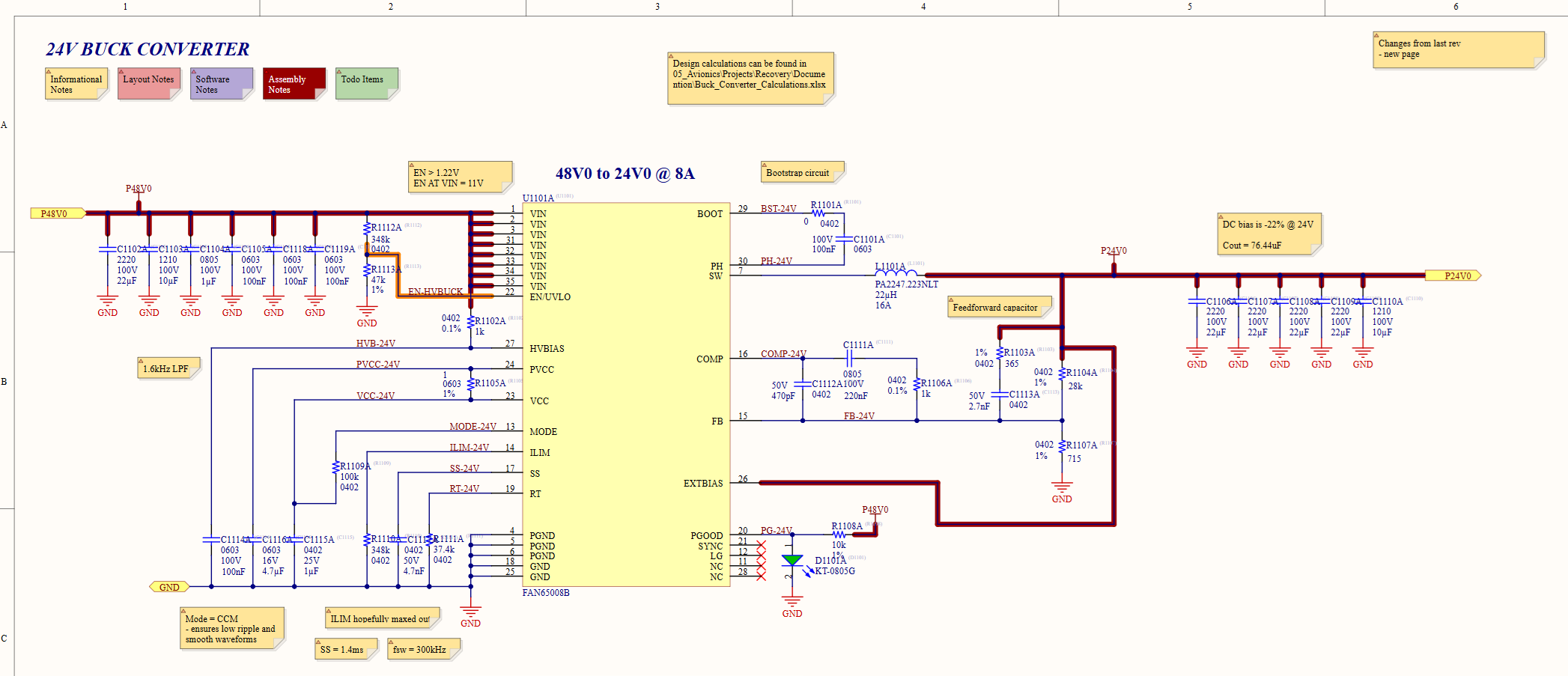1568x676 pixels.
Task: Select capacitor C1101A label
Action: click(869, 240)
